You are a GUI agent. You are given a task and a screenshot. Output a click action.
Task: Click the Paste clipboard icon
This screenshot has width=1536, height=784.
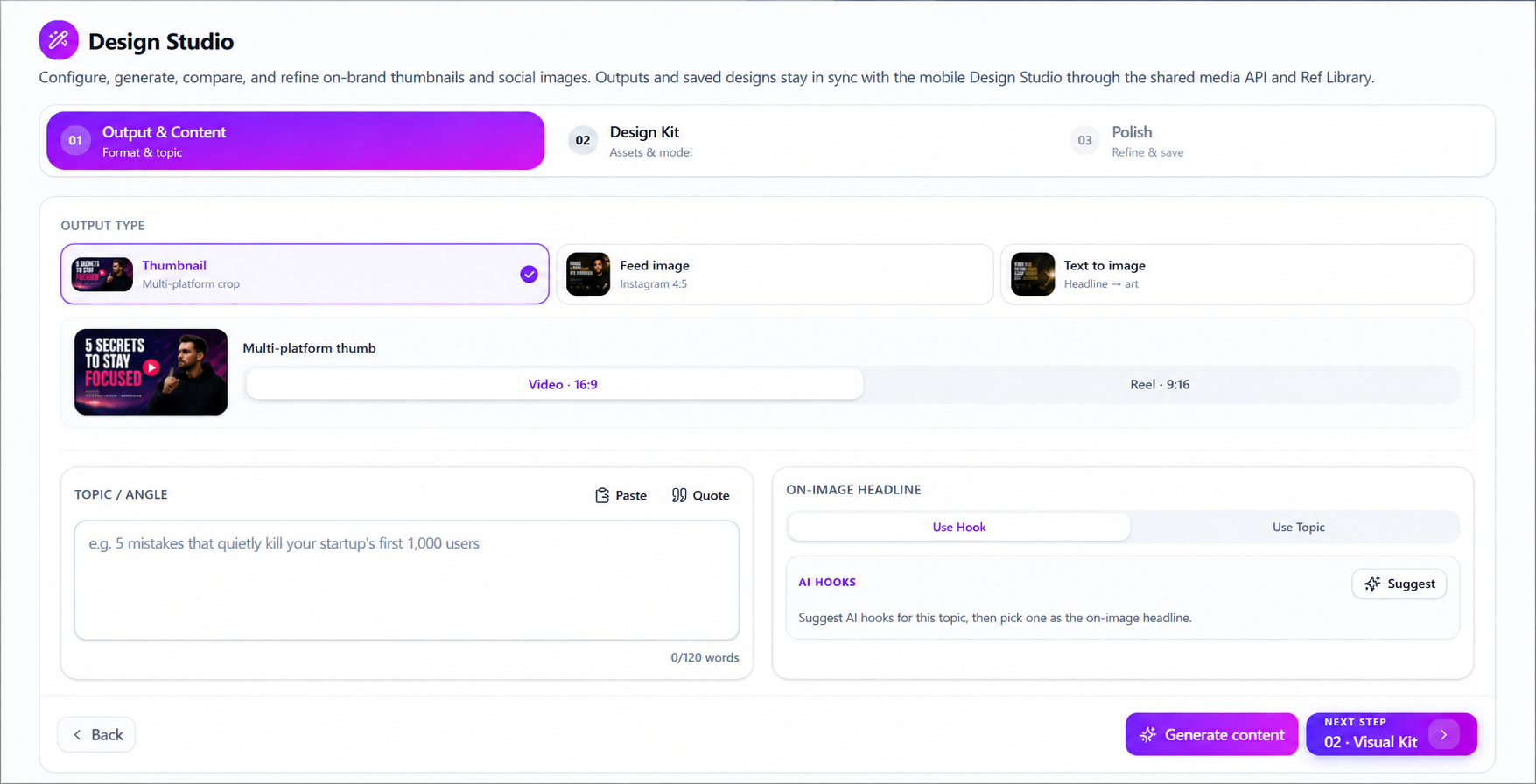tap(602, 495)
